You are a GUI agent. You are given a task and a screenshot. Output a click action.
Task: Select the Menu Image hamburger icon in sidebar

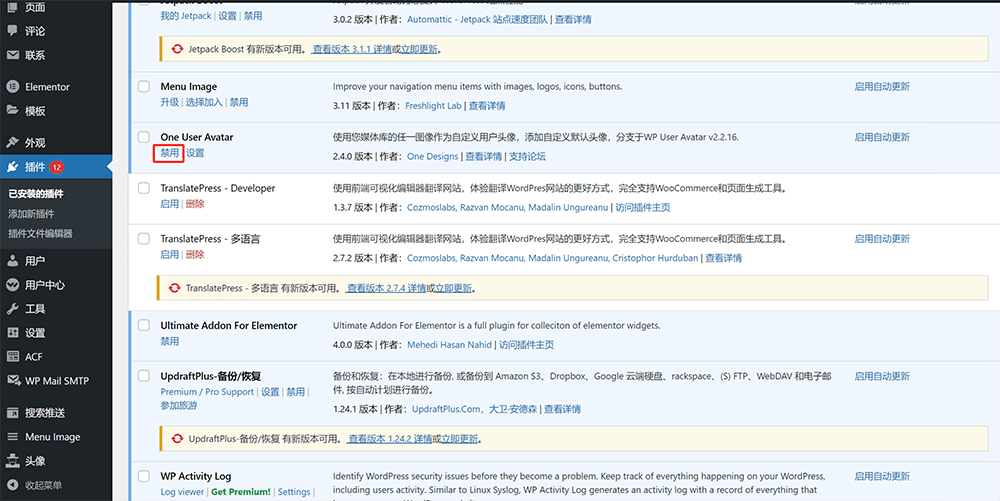[x=12, y=437]
